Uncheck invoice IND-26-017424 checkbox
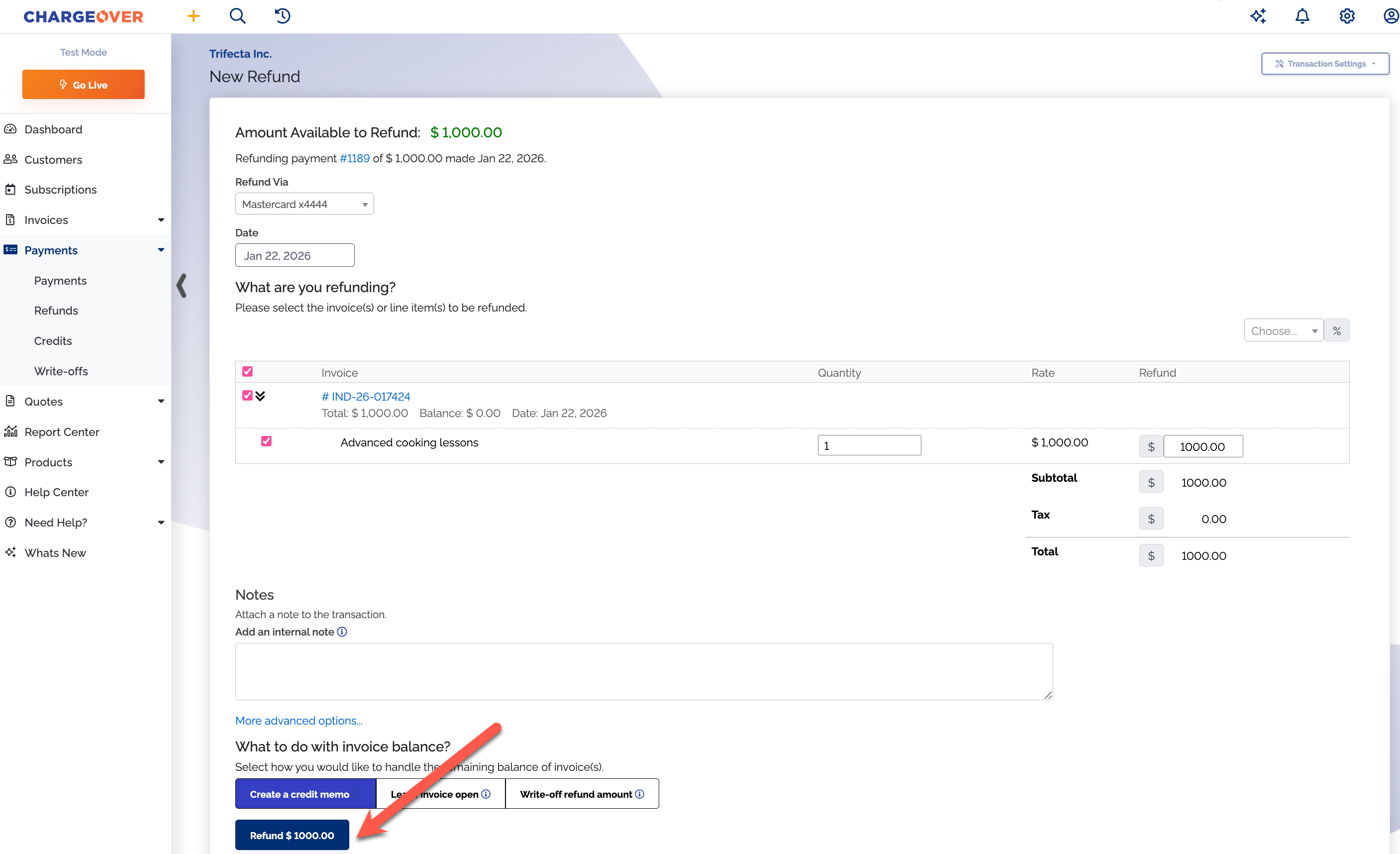Screen dimensions: 1400x854 (247, 396)
